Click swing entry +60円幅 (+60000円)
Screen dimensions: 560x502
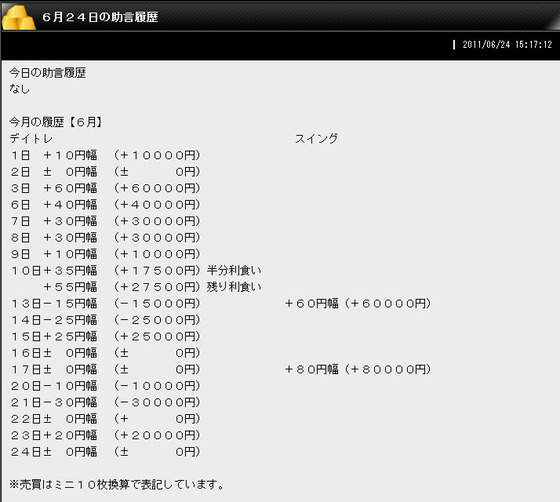(358, 303)
